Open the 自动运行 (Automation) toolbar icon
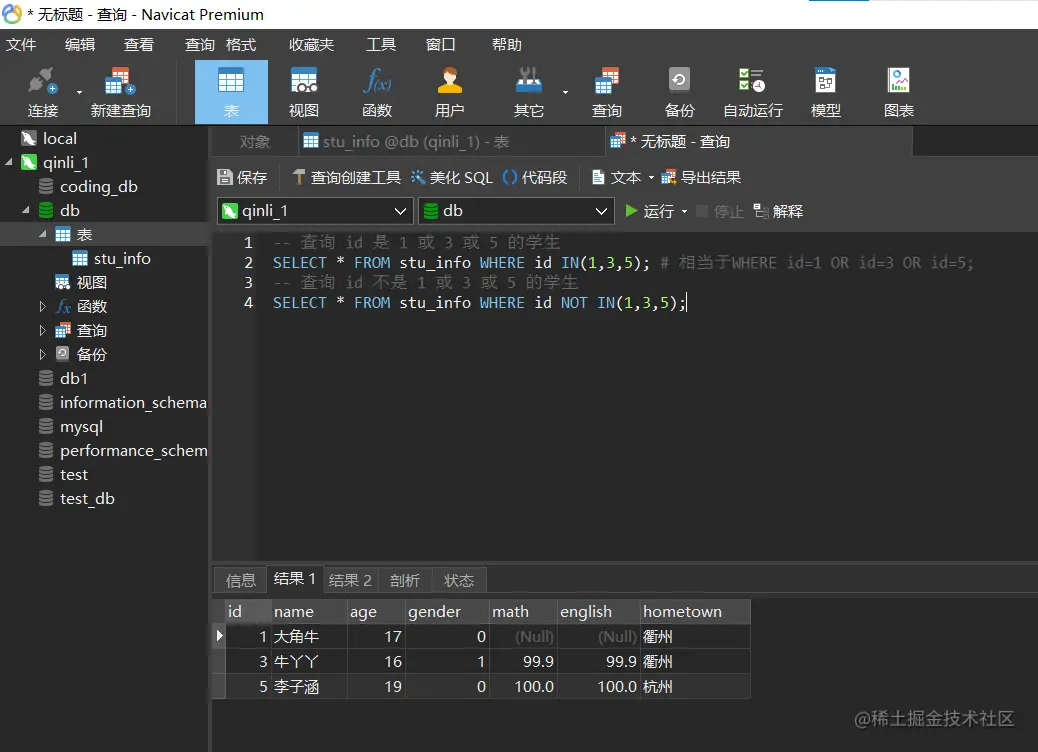Image resolution: width=1038 pixels, height=752 pixels. (x=753, y=92)
